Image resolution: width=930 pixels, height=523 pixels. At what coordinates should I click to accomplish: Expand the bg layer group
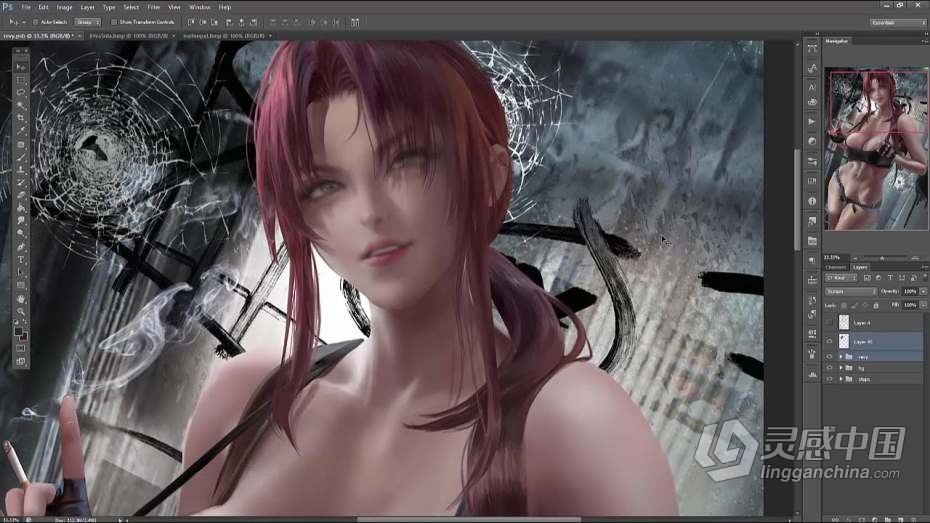pos(841,368)
